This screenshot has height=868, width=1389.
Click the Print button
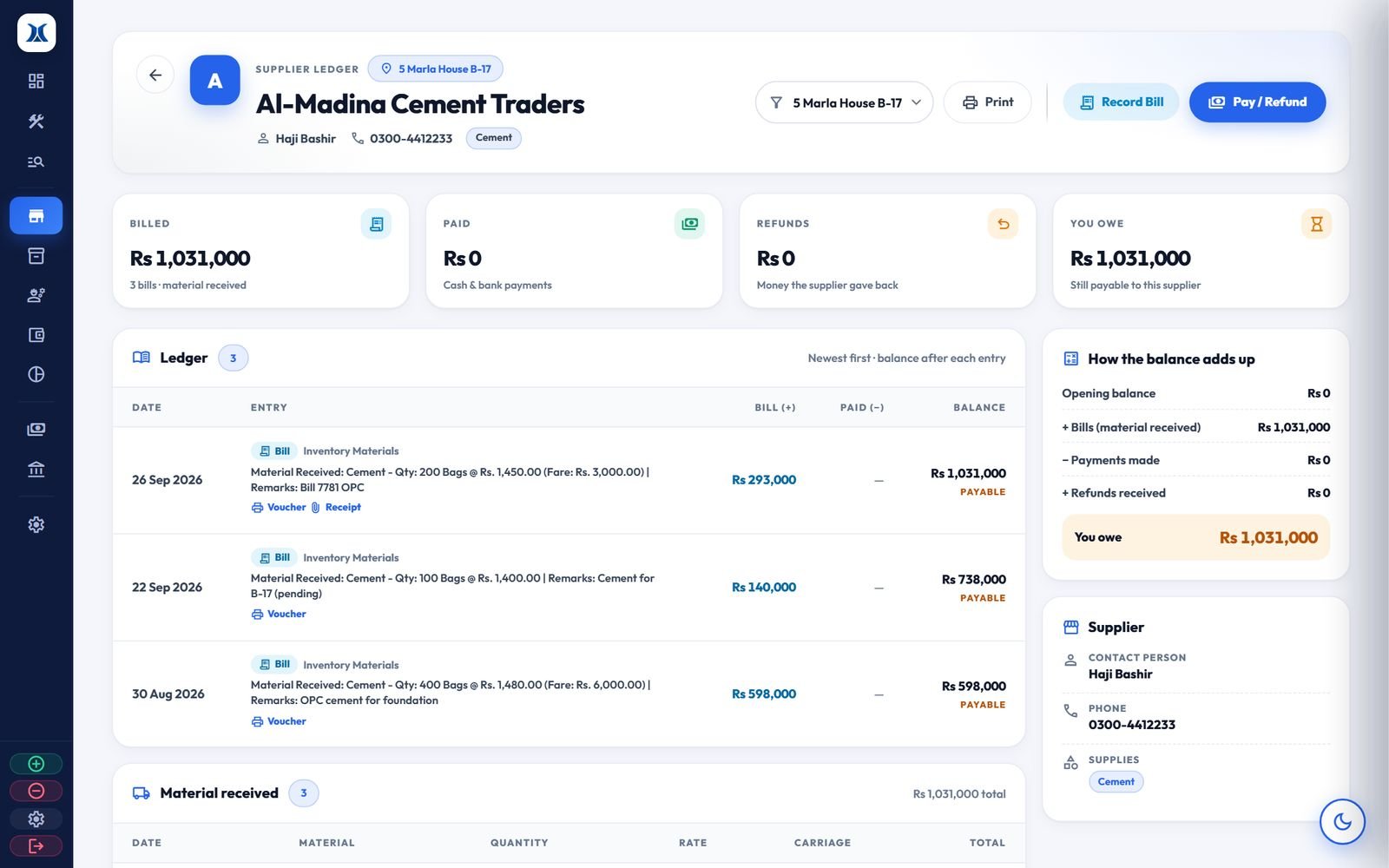coord(988,102)
